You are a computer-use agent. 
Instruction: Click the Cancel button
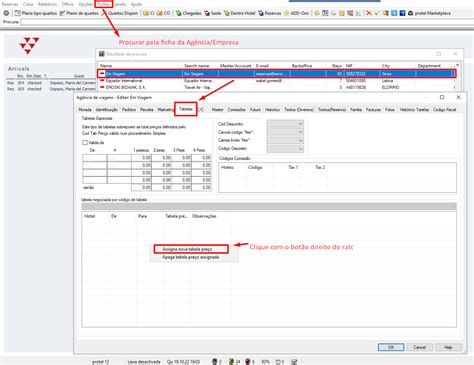click(420, 347)
